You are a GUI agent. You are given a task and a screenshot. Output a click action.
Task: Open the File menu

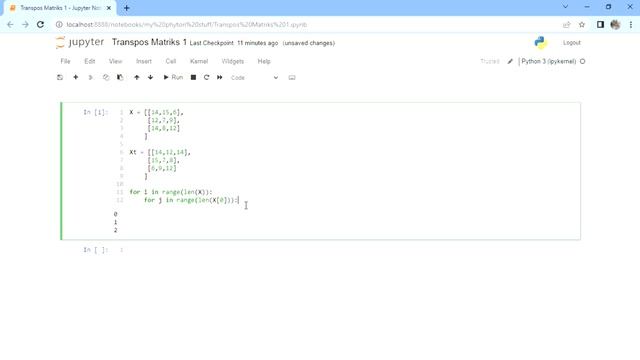coord(65,61)
